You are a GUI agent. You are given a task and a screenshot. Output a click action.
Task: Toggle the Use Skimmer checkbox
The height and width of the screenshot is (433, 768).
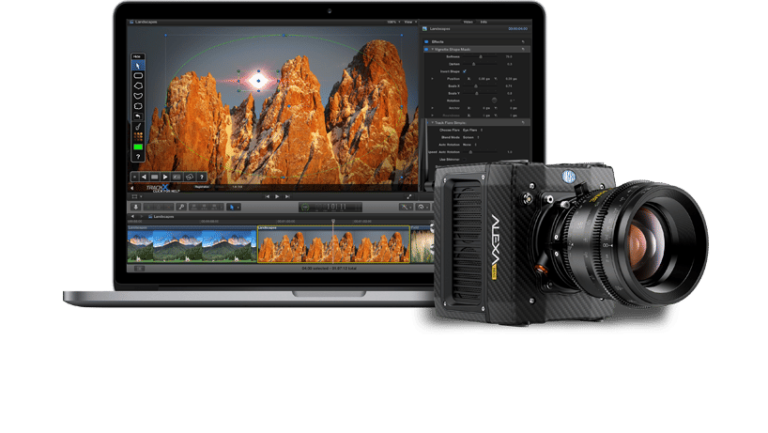[464, 160]
